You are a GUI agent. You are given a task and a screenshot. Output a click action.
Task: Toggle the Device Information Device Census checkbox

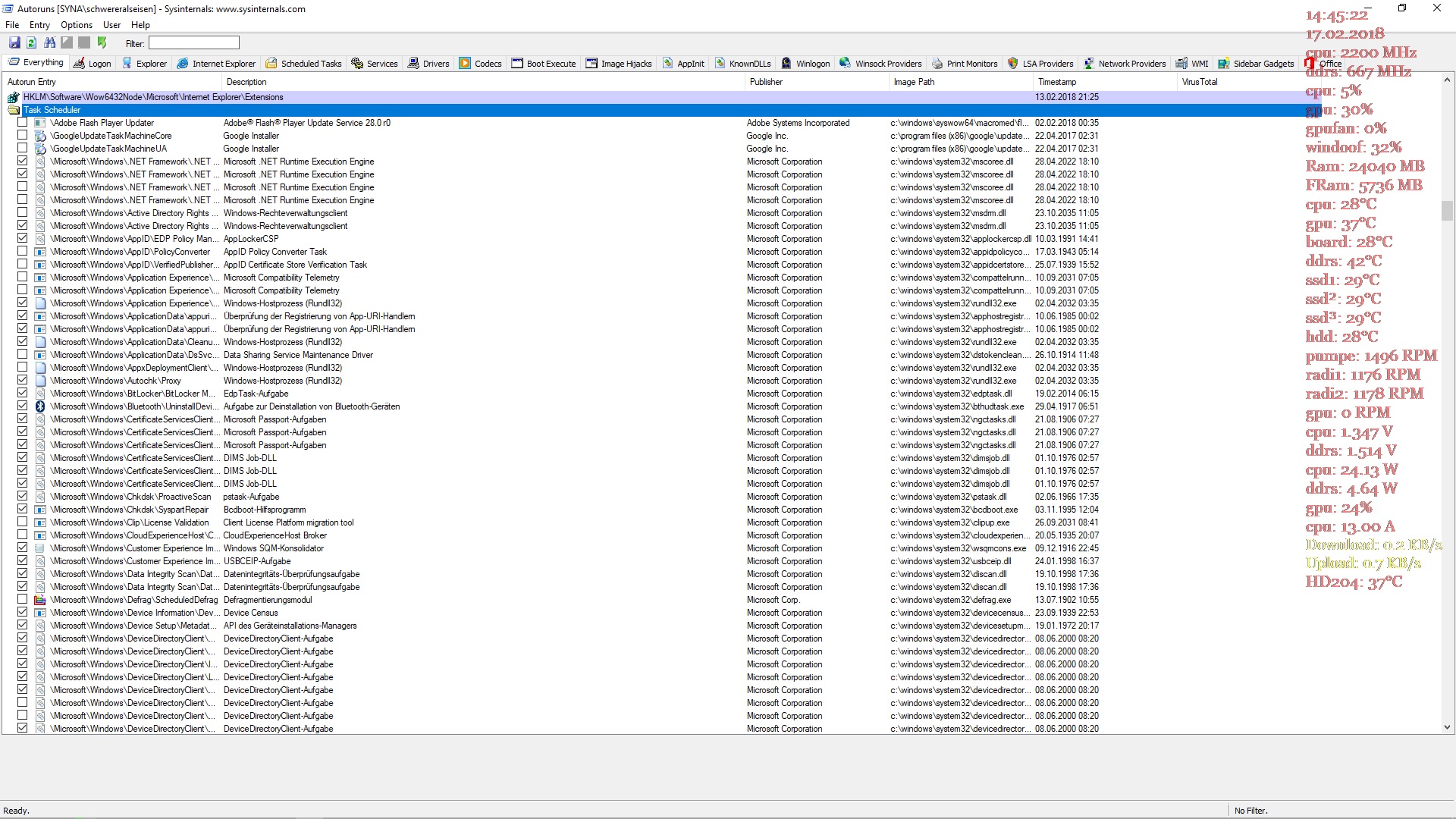coord(22,612)
